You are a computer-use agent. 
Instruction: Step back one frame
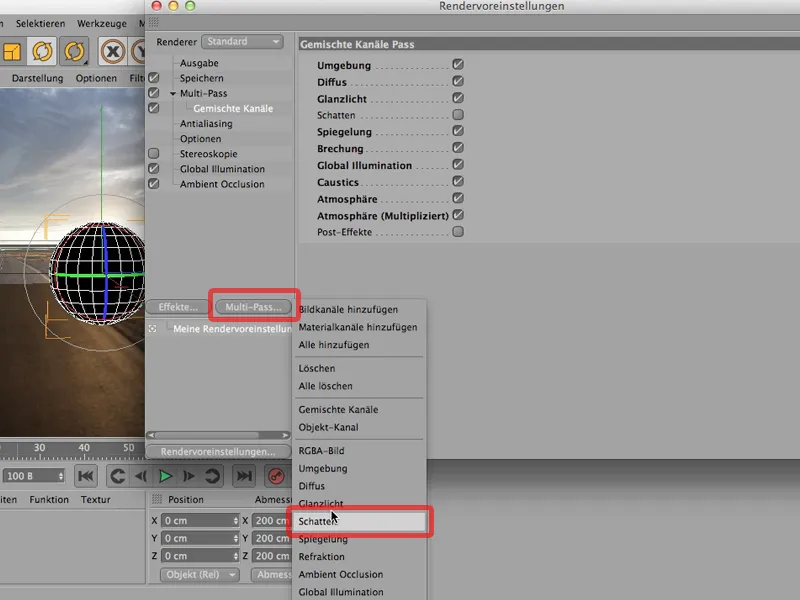pos(141,476)
